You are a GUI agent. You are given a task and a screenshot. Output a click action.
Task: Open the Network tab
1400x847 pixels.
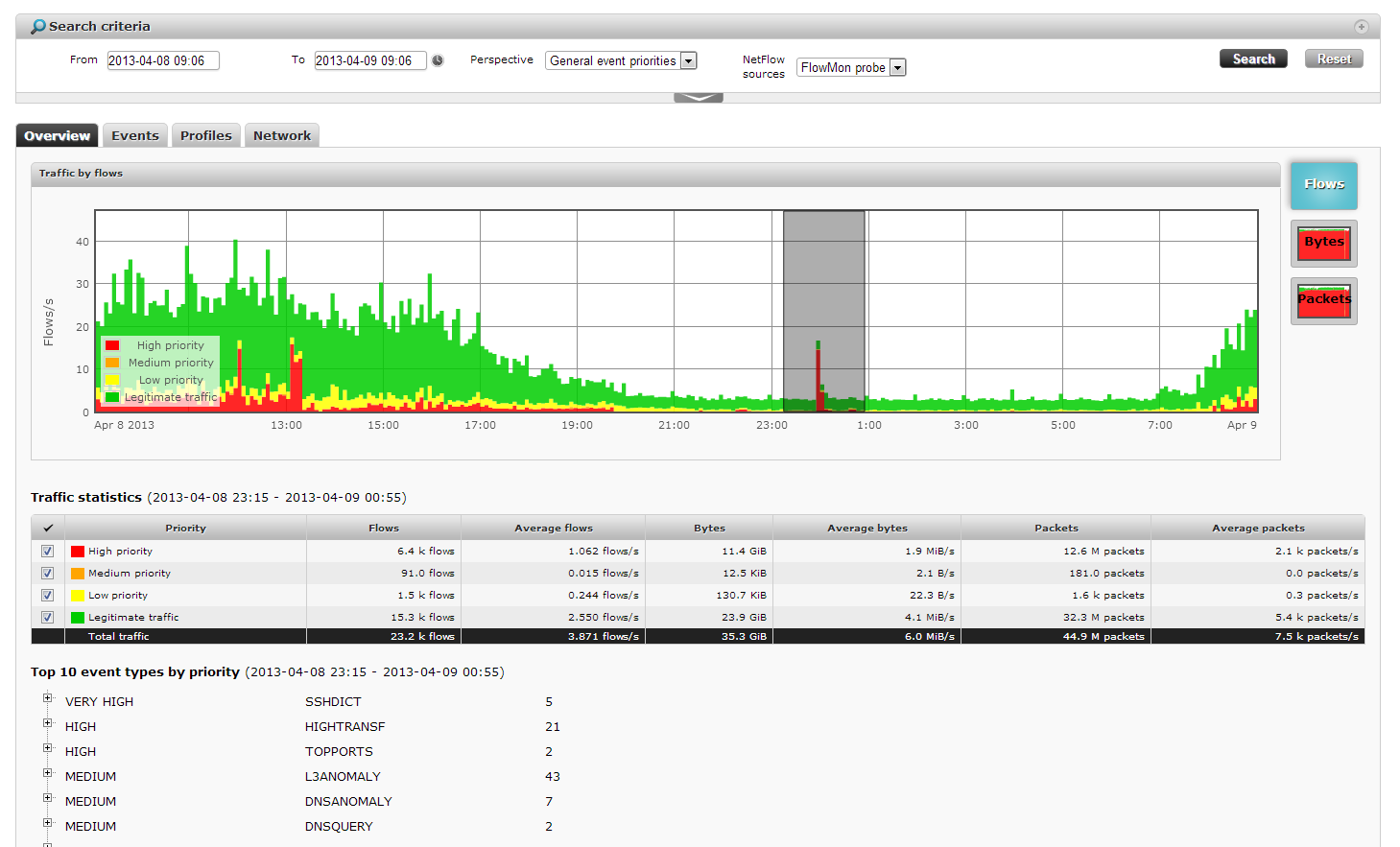pyautogui.click(x=282, y=136)
